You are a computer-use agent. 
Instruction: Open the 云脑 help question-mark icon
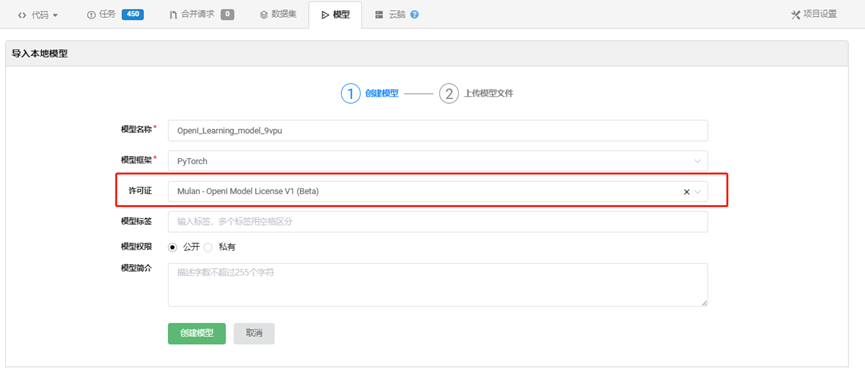(x=414, y=15)
